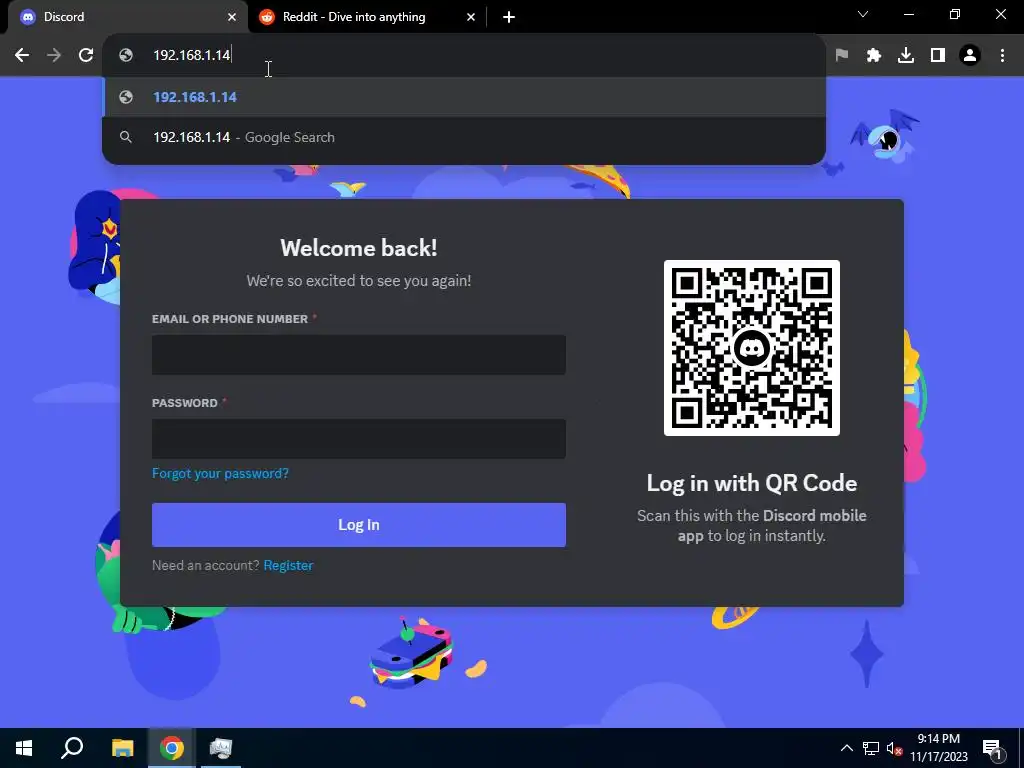Click the browser forward arrow
This screenshot has width=1024, height=768.
click(54, 56)
